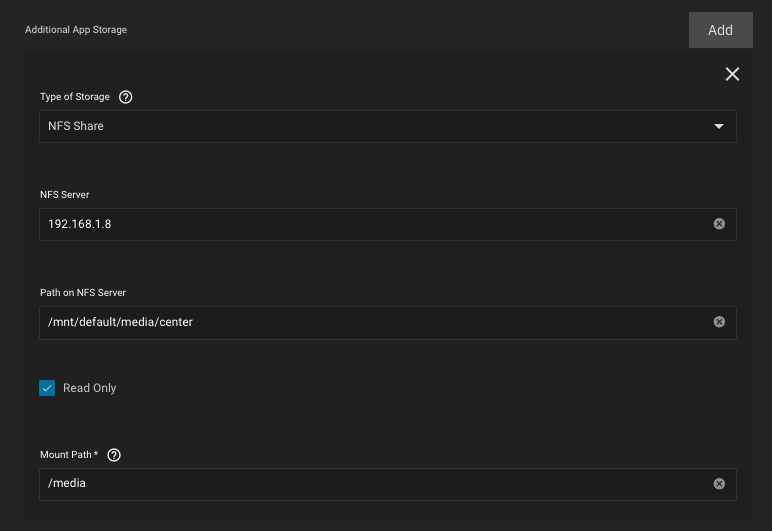The height and width of the screenshot is (531, 772).
Task: Remove this storage entry with the X icon
Action: (x=732, y=74)
